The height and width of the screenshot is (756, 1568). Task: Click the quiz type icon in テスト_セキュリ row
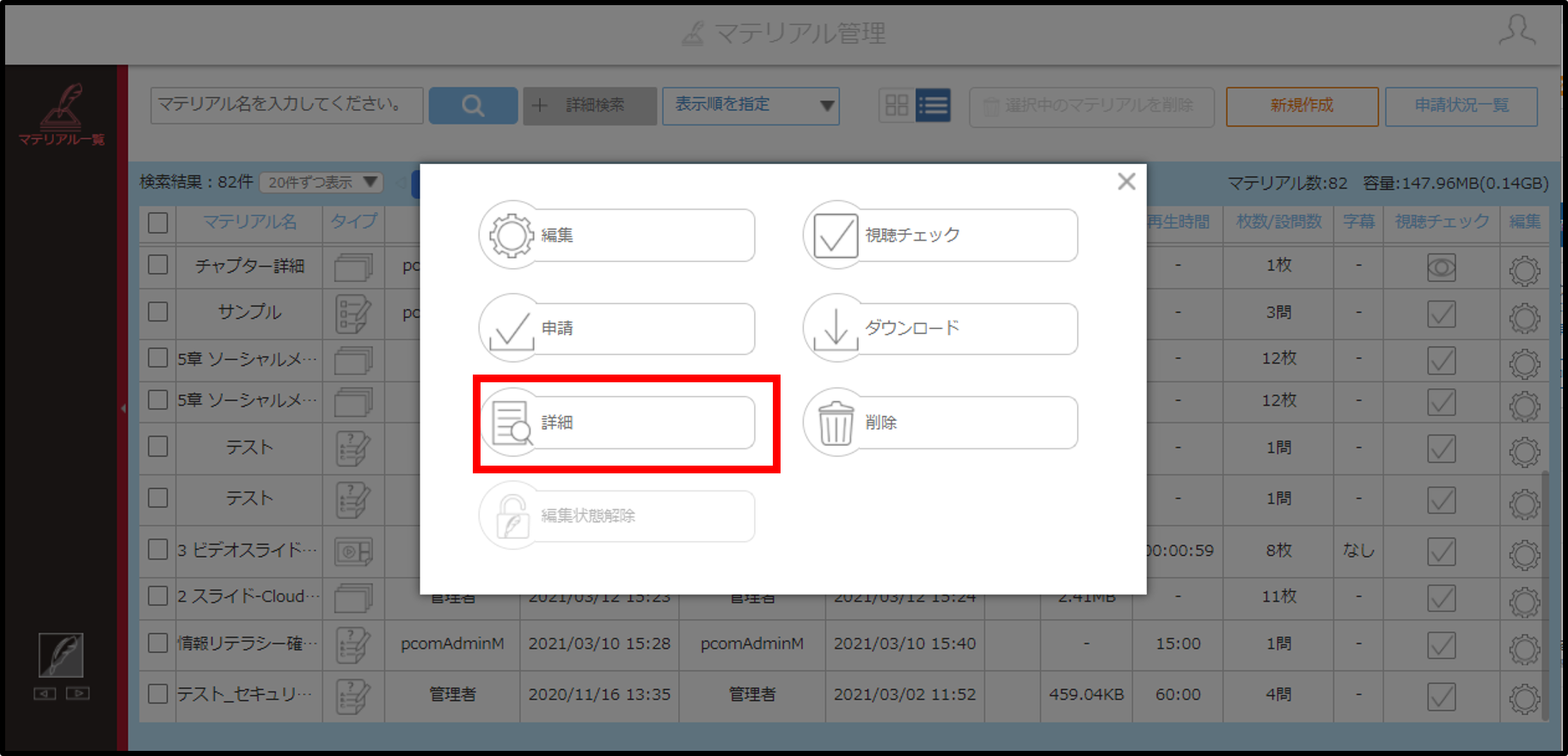(x=353, y=697)
